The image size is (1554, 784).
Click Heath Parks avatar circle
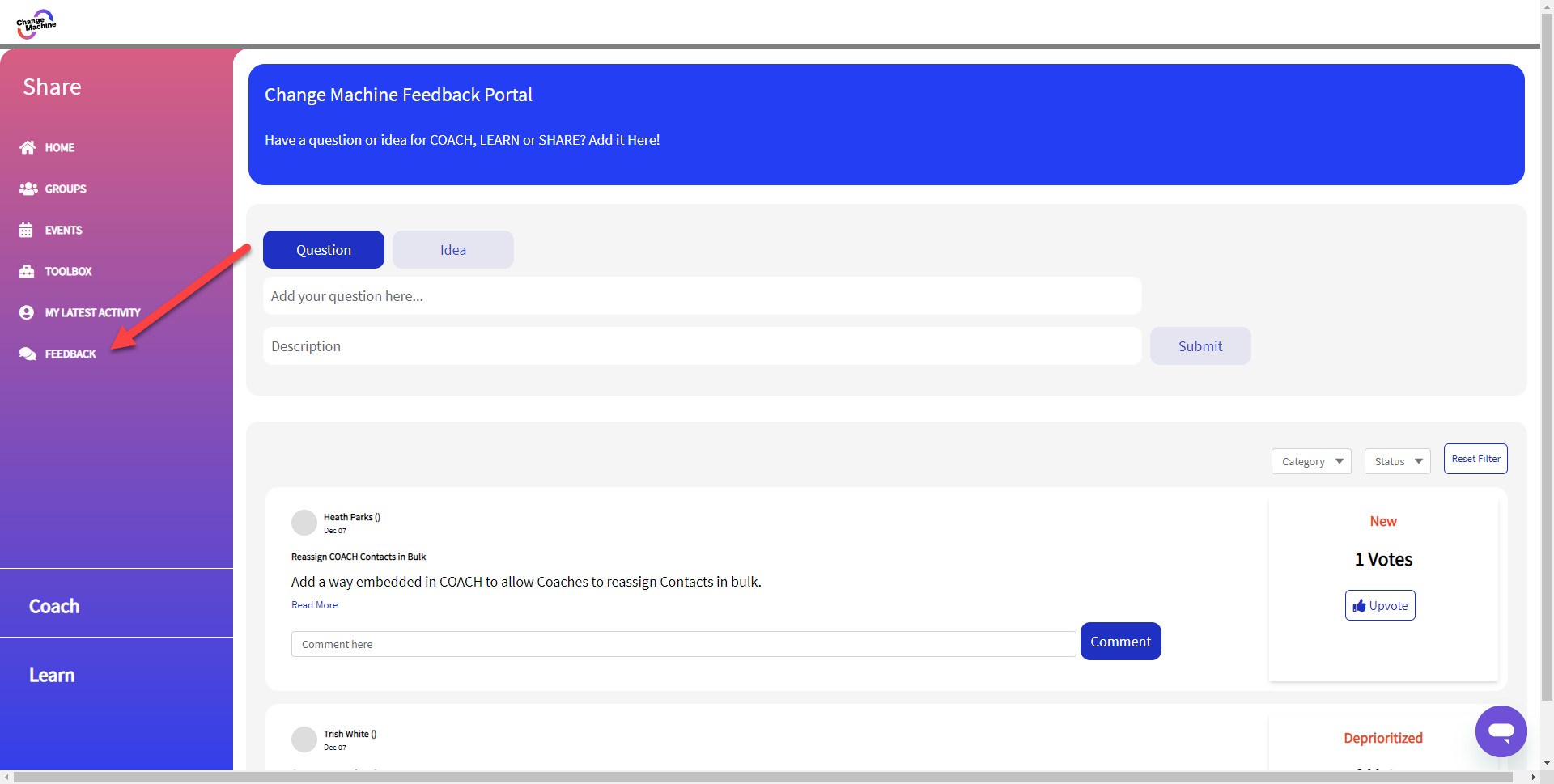(x=304, y=523)
